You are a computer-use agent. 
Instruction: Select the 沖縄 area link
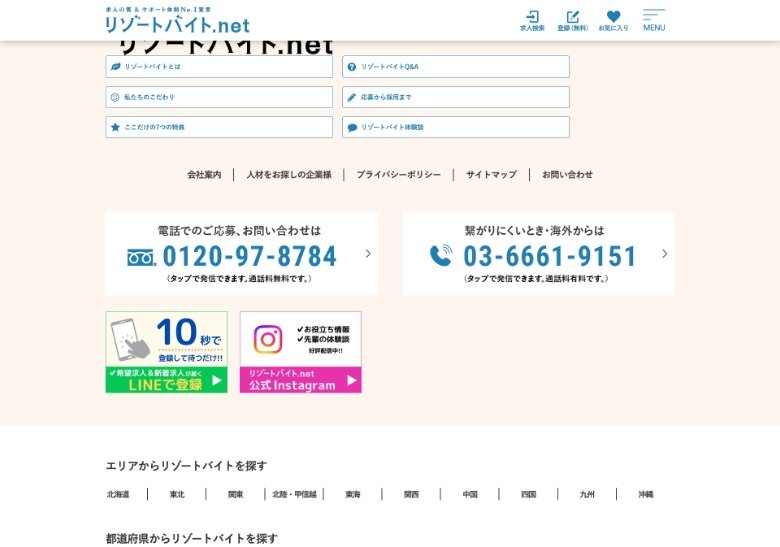(646, 494)
